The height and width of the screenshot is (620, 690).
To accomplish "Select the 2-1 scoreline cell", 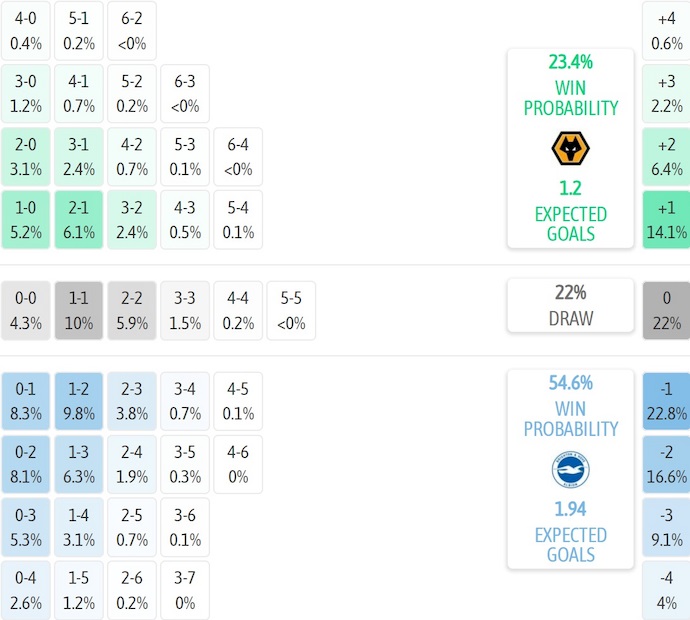I will click(x=78, y=220).
